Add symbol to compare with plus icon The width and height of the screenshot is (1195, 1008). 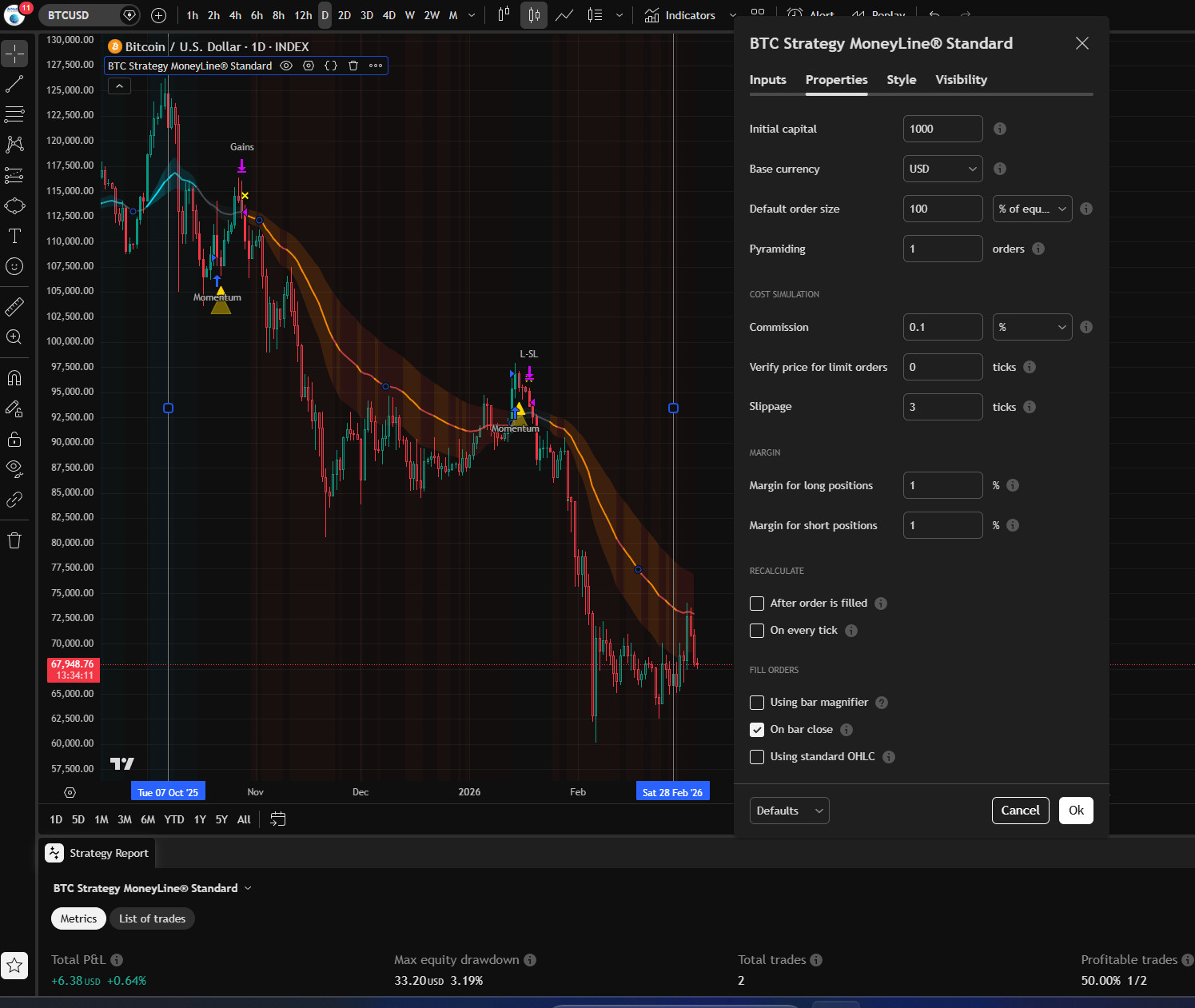158,15
